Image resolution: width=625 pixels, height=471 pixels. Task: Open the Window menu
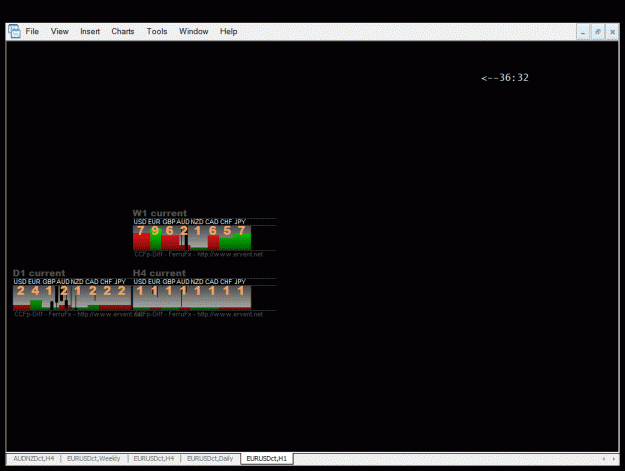(193, 31)
